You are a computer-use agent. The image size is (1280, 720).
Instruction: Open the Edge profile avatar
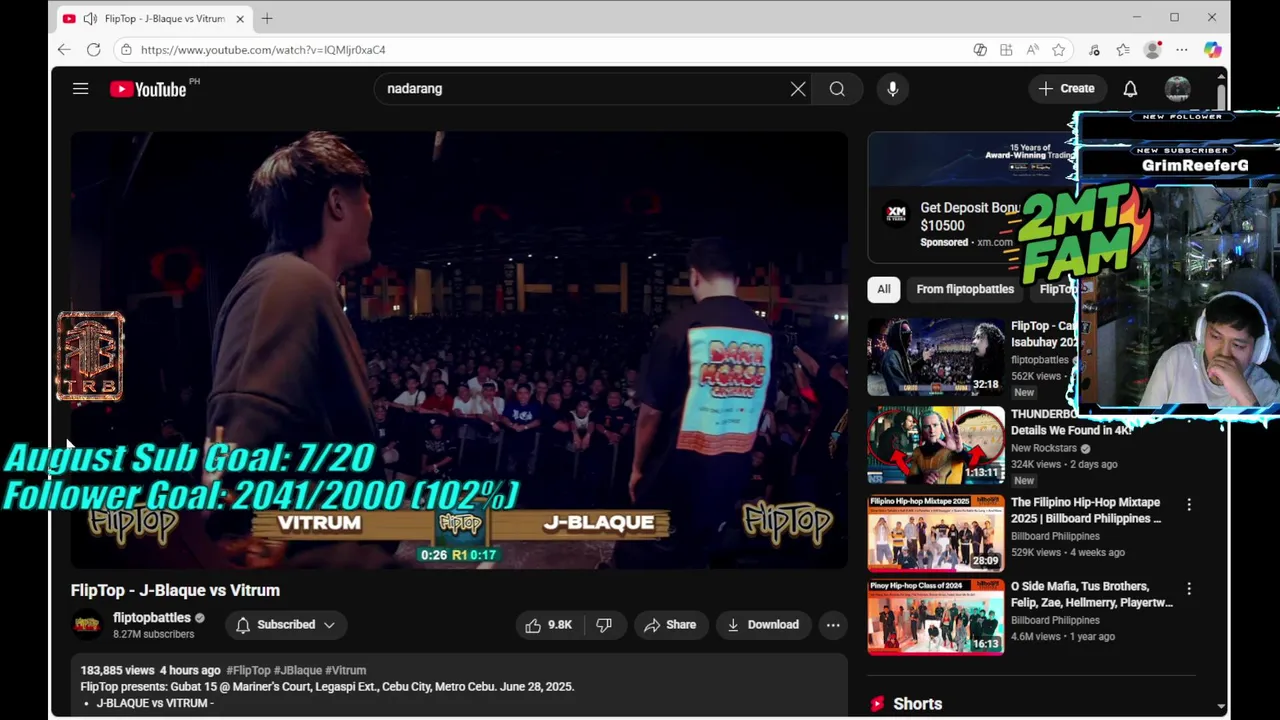coord(1153,50)
